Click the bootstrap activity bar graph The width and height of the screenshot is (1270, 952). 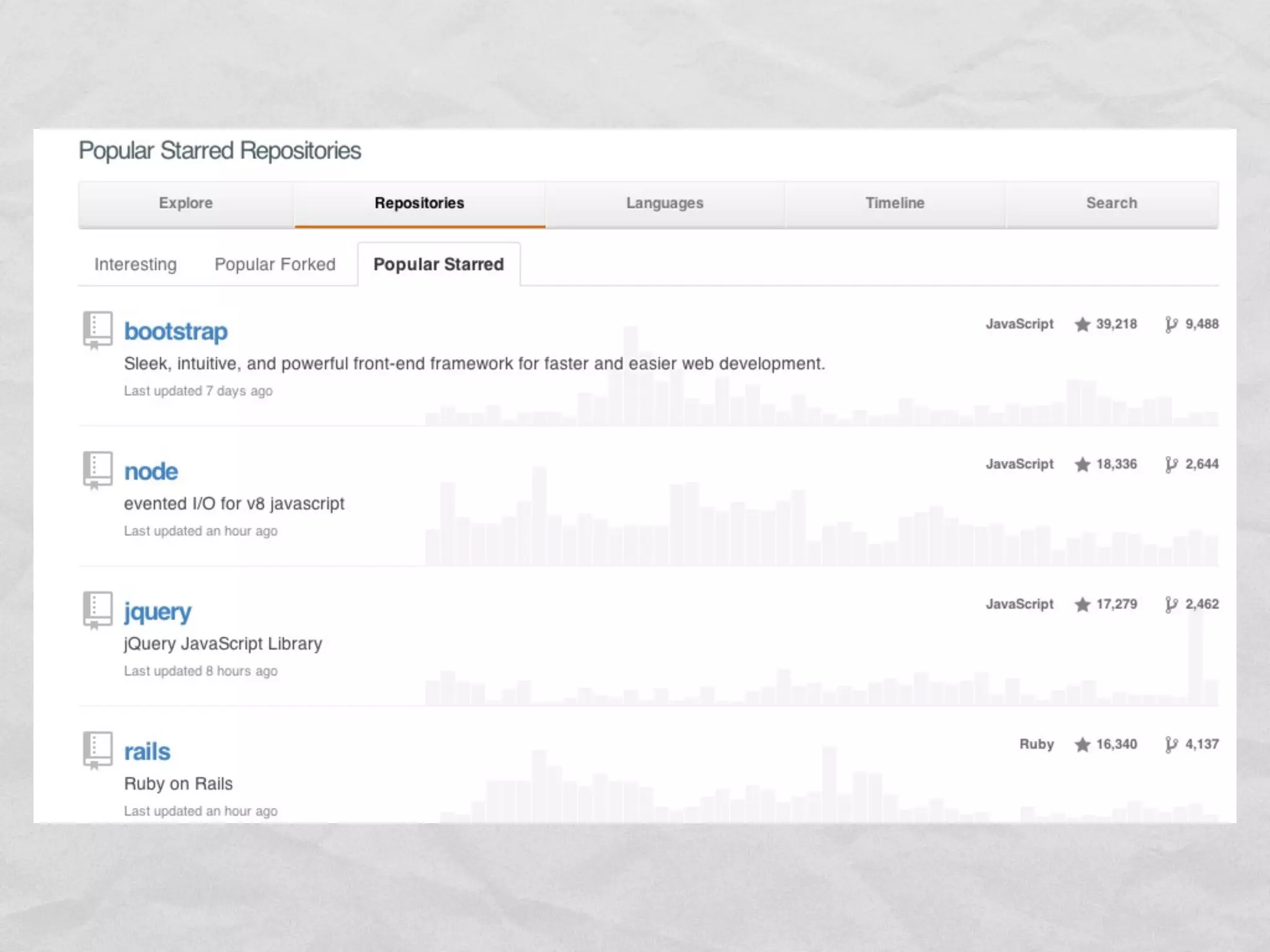(x=822, y=376)
